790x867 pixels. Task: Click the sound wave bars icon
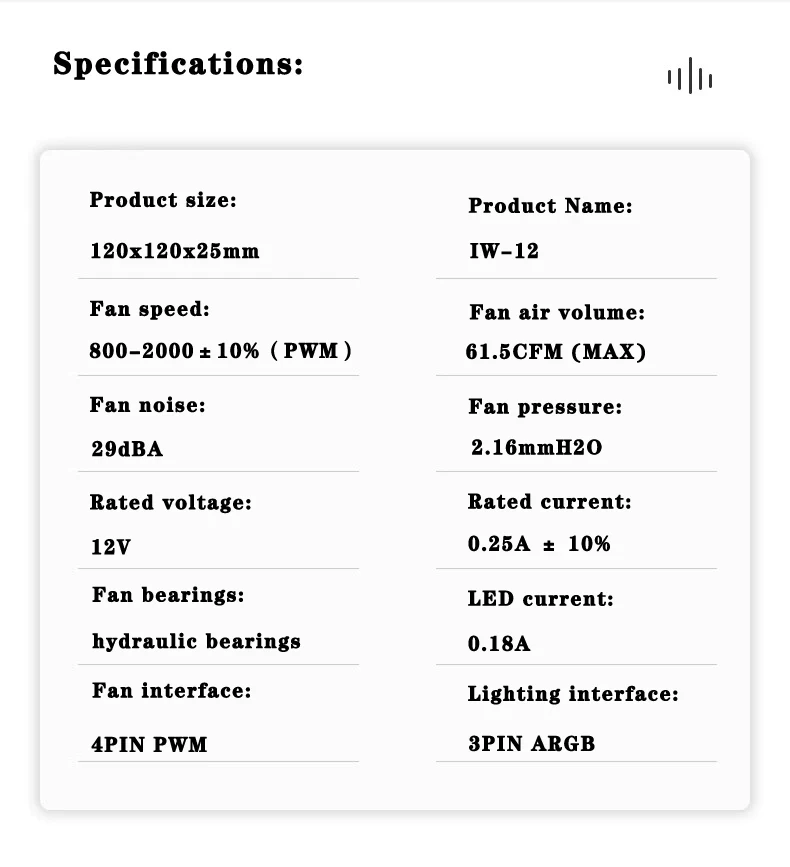point(690,78)
